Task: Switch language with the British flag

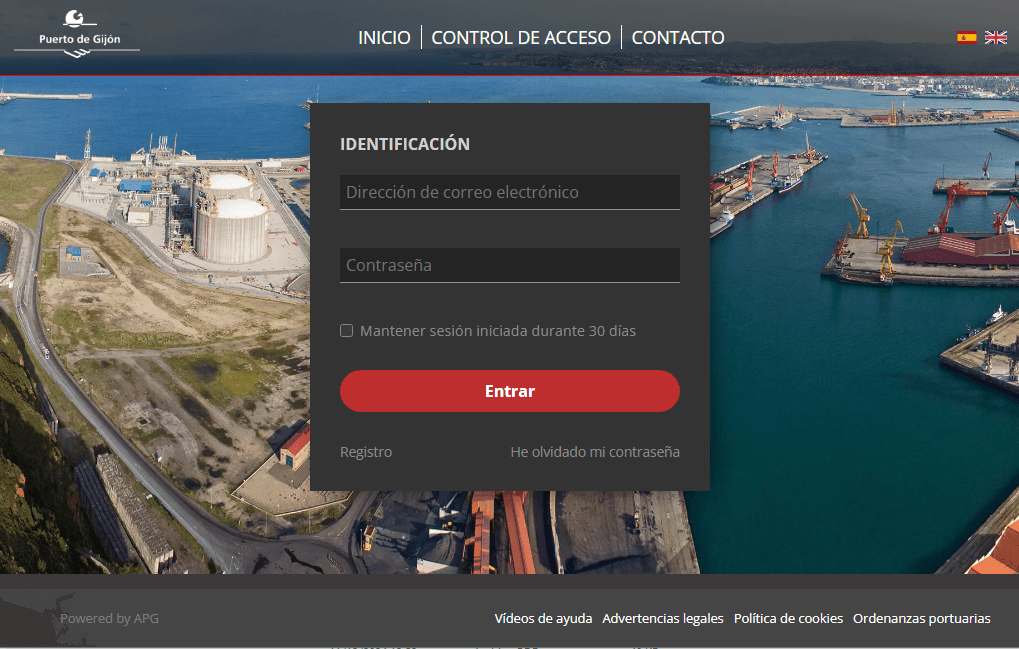Action: coord(995,38)
